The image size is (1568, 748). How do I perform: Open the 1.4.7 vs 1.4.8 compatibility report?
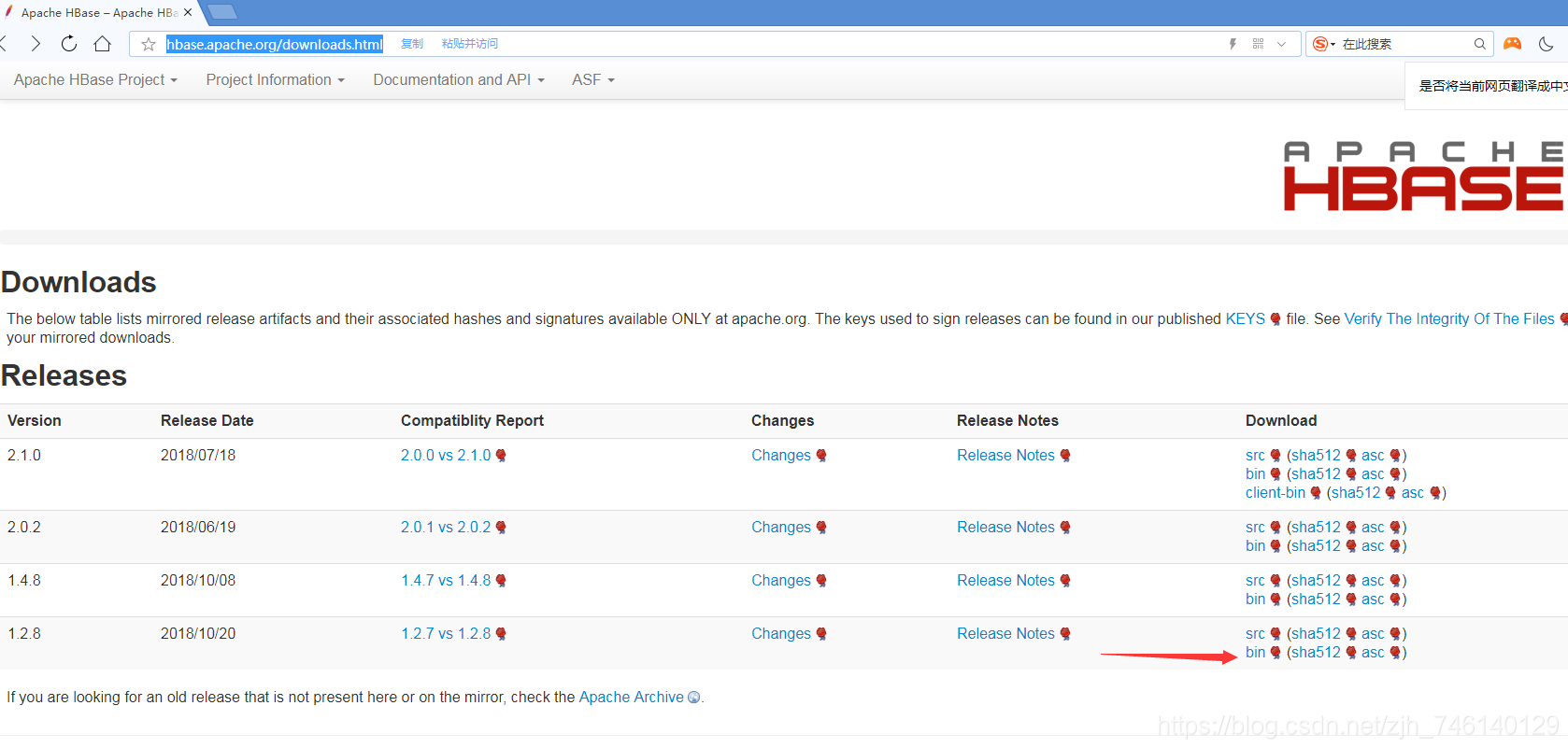pyautogui.click(x=446, y=580)
